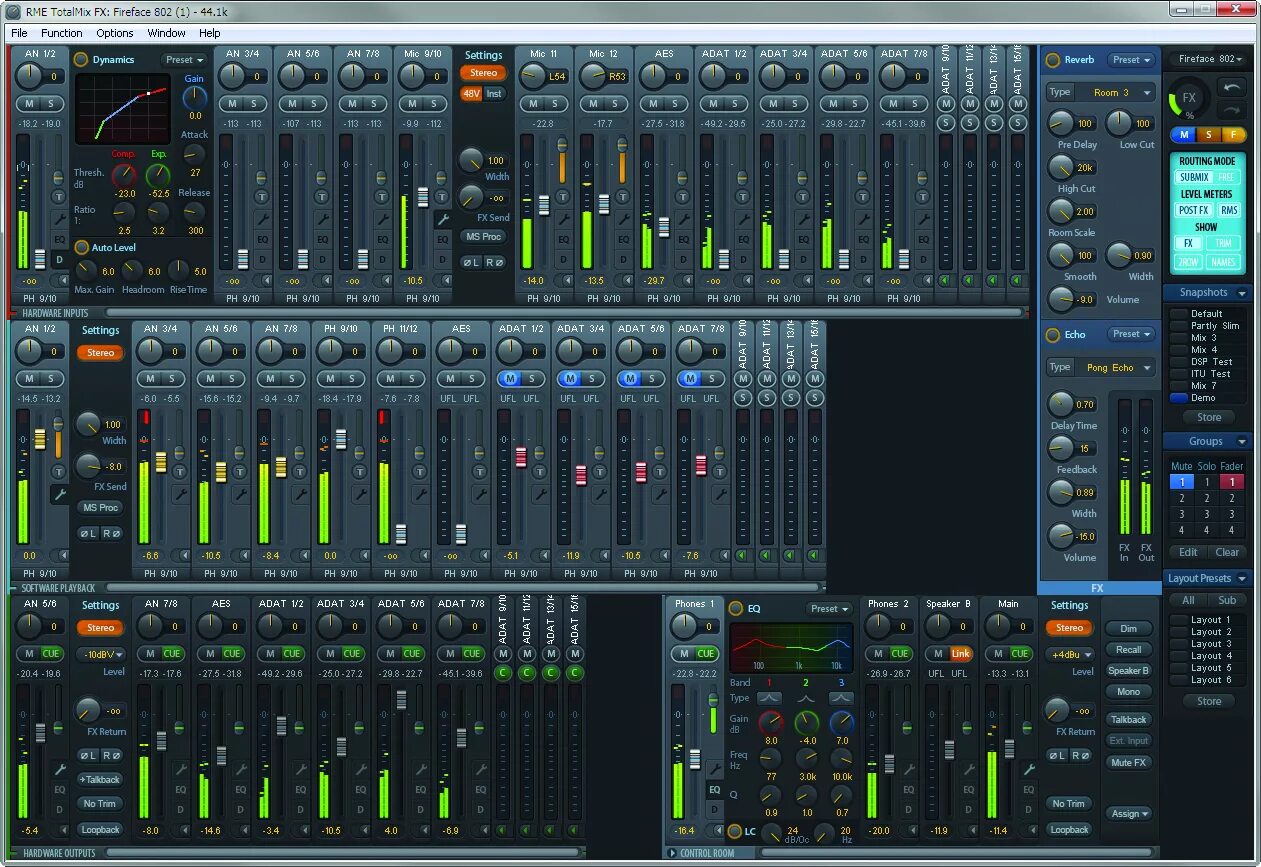Open the File menu

[19, 33]
